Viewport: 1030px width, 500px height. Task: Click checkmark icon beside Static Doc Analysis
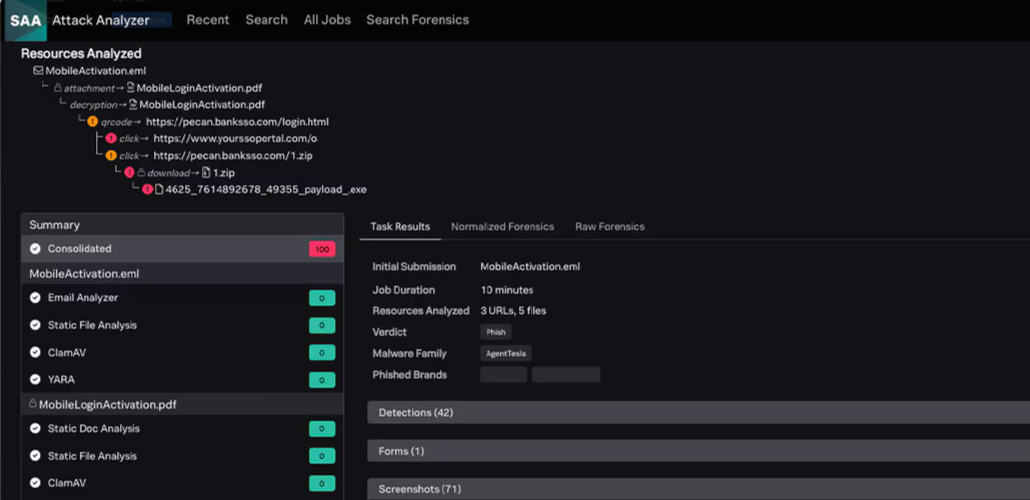[35, 428]
